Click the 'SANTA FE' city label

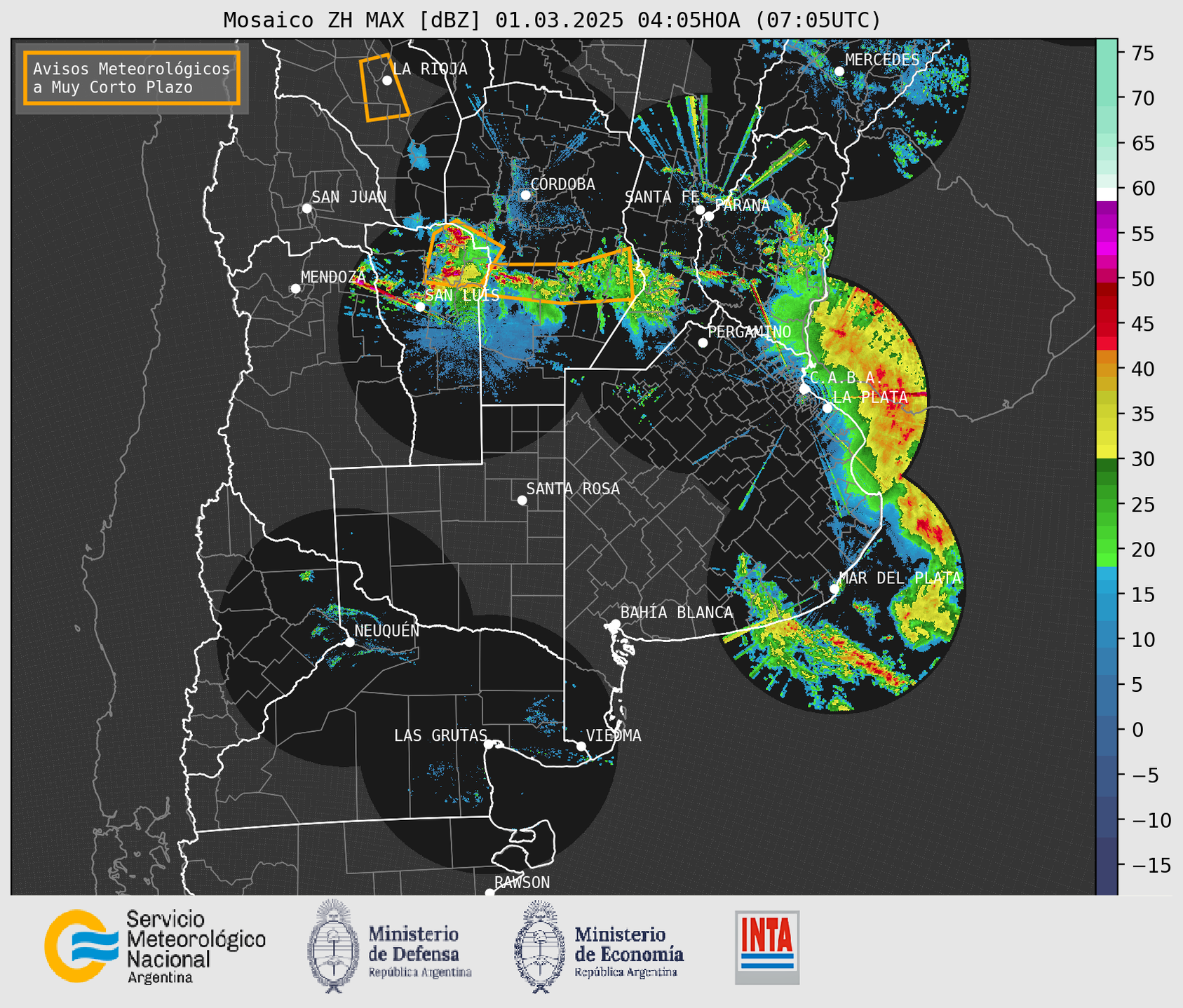pyautogui.click(x=661, y=198)
